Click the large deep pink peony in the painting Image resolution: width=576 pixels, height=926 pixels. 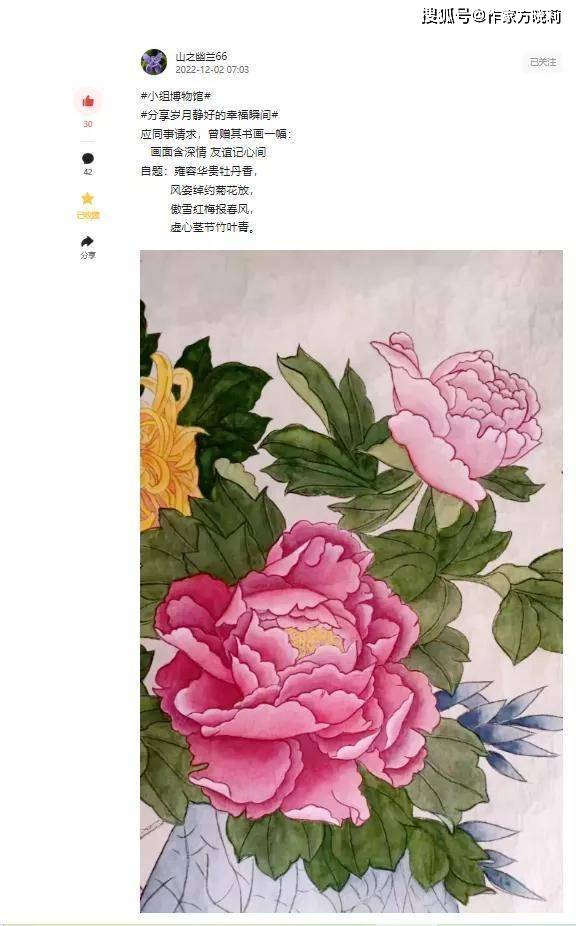point(295,670)
